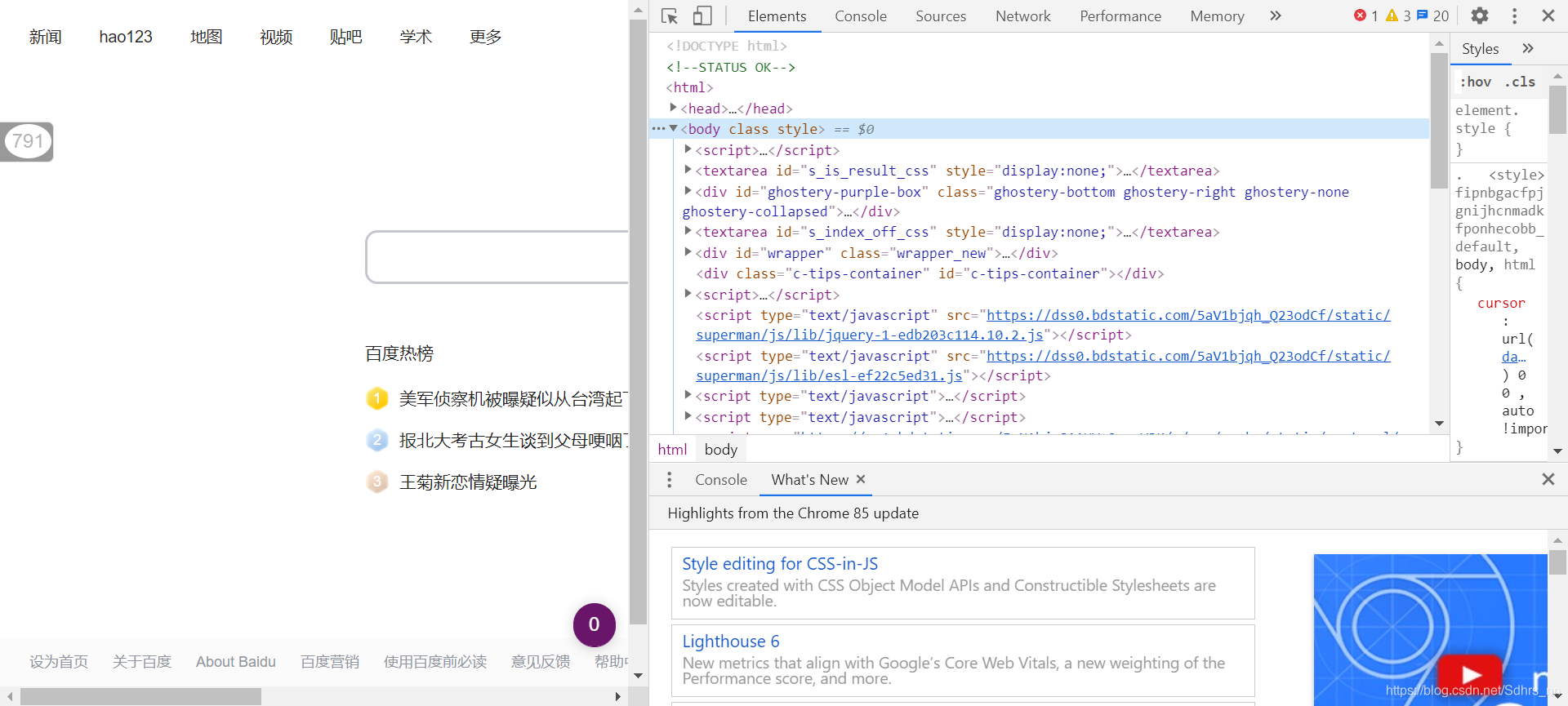Image resolution: width=1568 pixels, height=706 pixels.
Task: Select the Styles pane tab
Action: point(1480,49)
